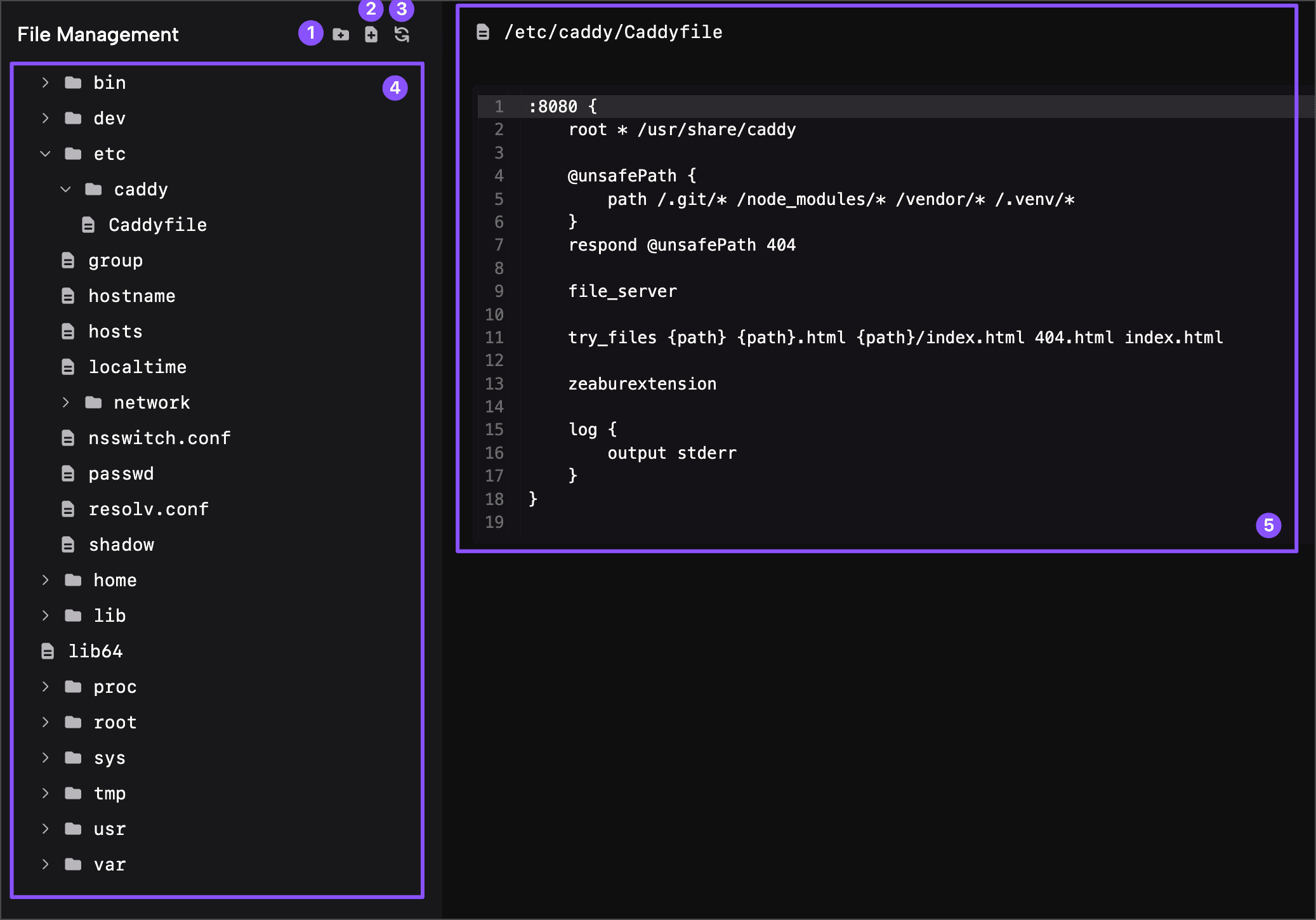Expand the proc folder chevron
The width and height of the screenshot is (1316, 920).
pos(45,687)
